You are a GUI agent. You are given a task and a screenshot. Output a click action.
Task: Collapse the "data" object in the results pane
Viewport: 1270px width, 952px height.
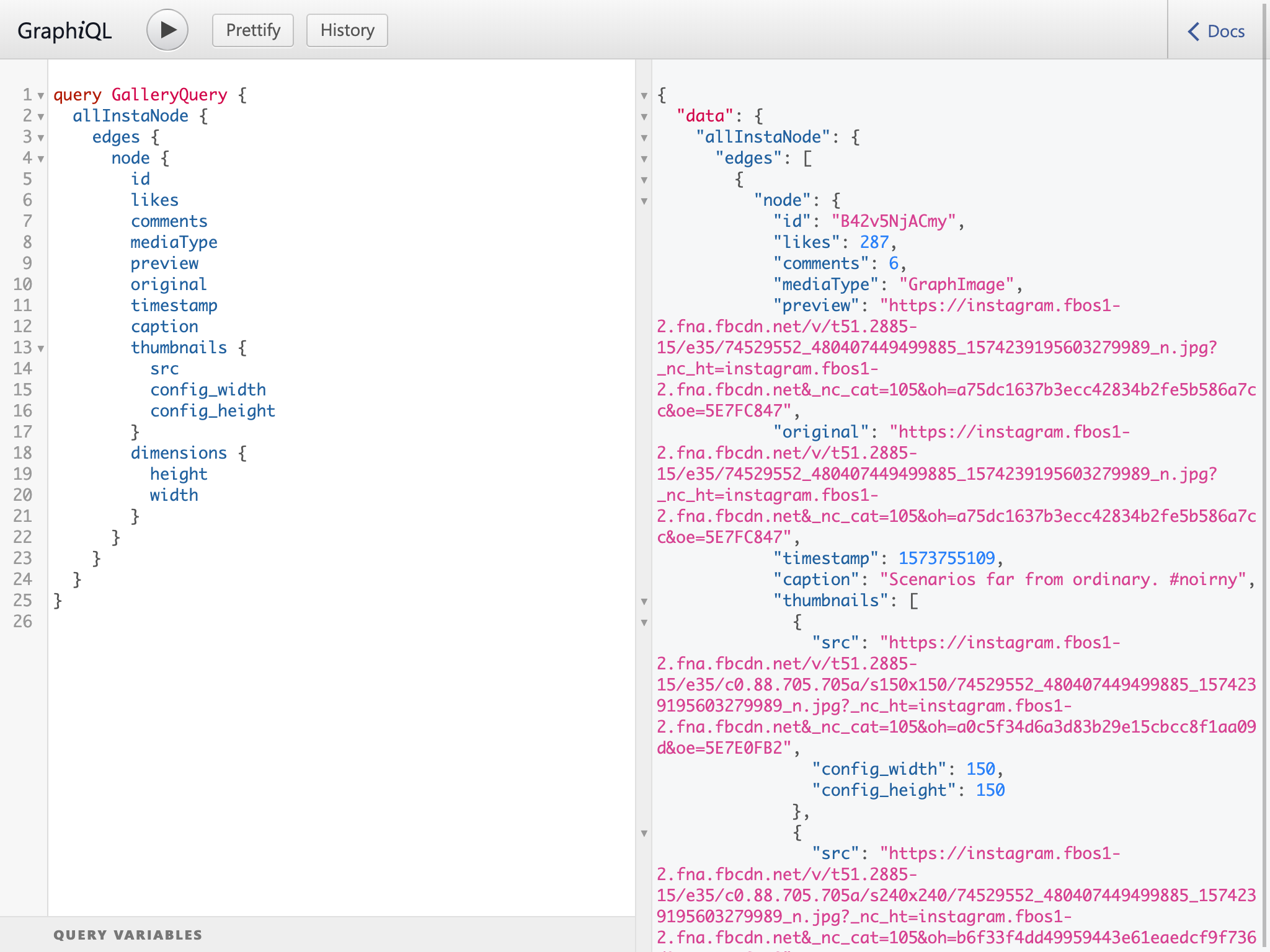(644, 116)
